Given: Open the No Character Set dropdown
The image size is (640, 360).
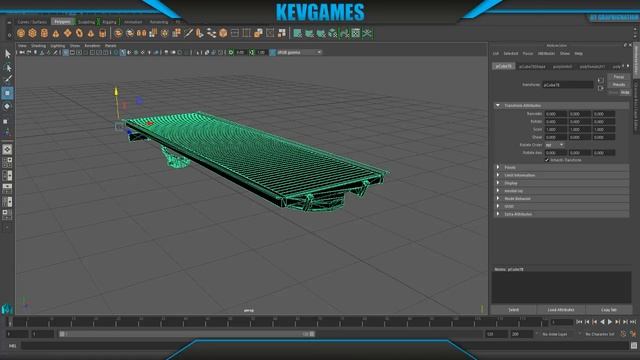Looking at the screenshot, I should [600, 334].
